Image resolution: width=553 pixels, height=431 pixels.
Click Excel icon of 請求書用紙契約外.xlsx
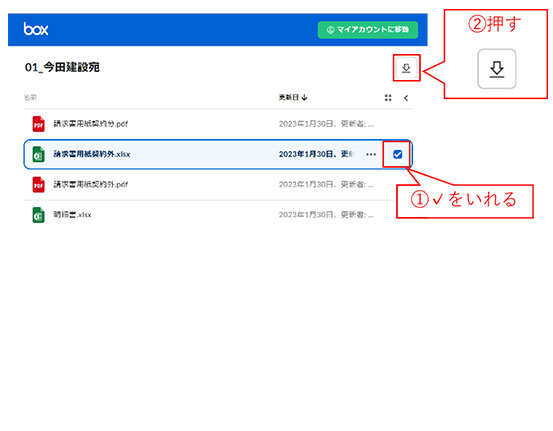[x=38, y=154]
